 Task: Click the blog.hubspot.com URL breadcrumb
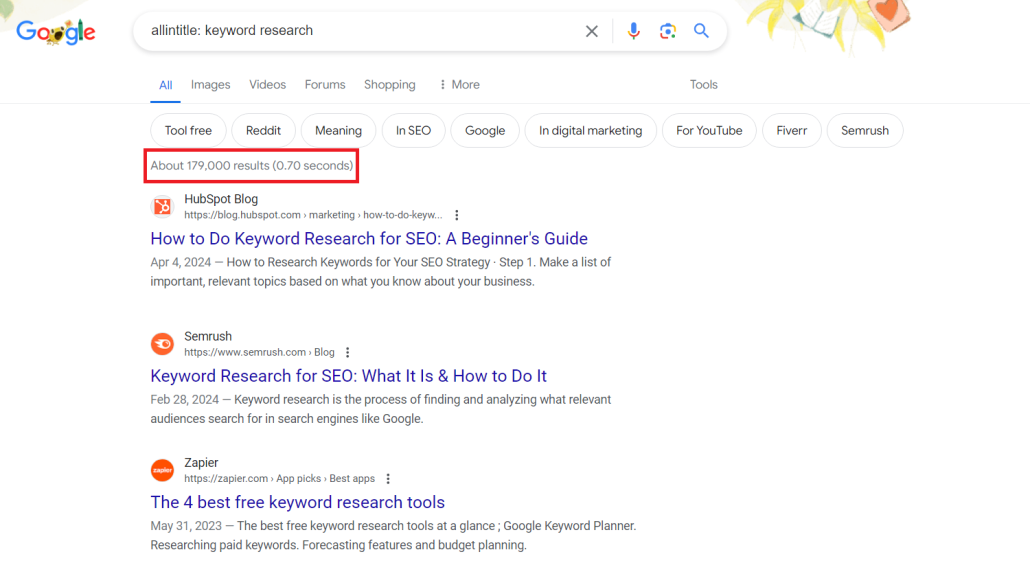coord(313,215)
